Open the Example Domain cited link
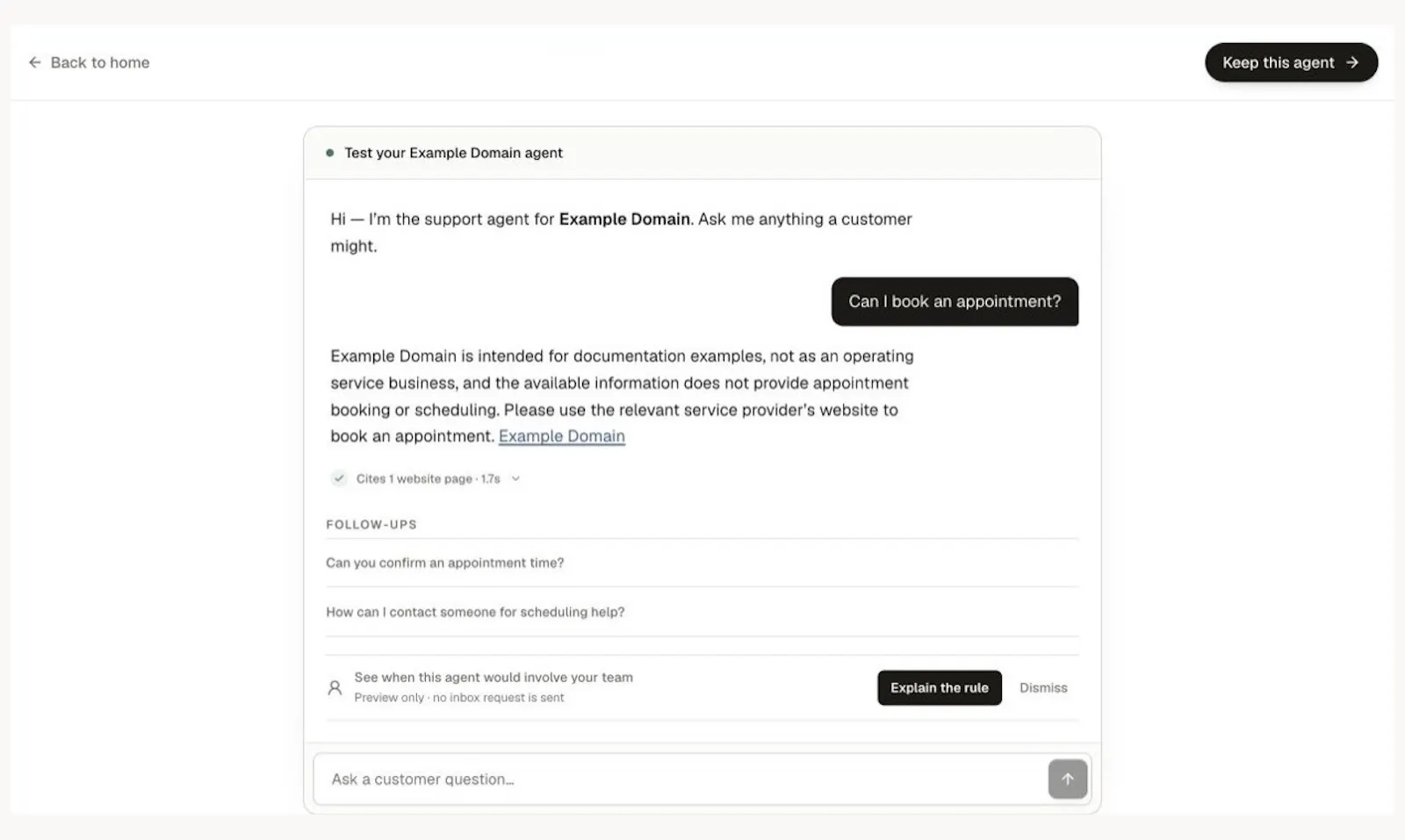 (x=562, y=436)
